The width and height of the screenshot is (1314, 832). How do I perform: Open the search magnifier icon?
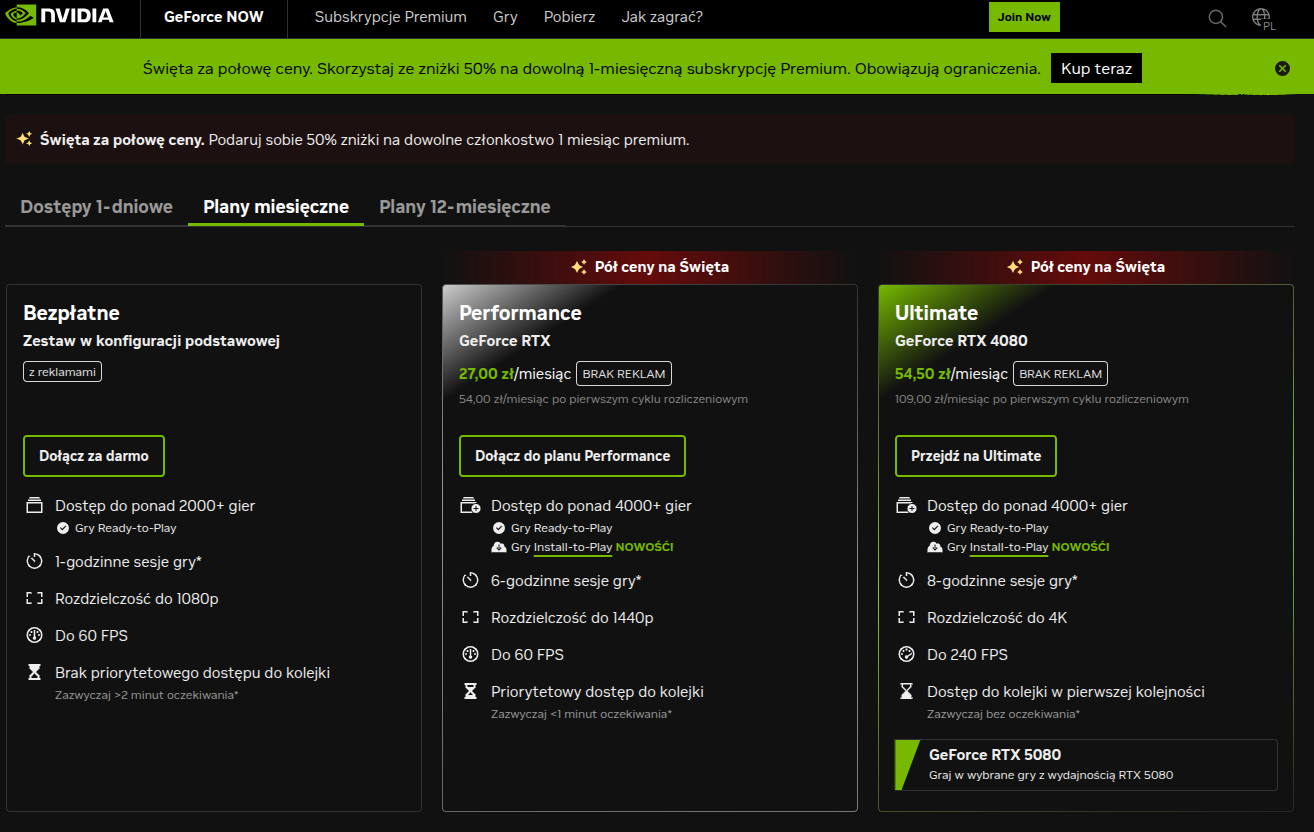click(1216, 18)
